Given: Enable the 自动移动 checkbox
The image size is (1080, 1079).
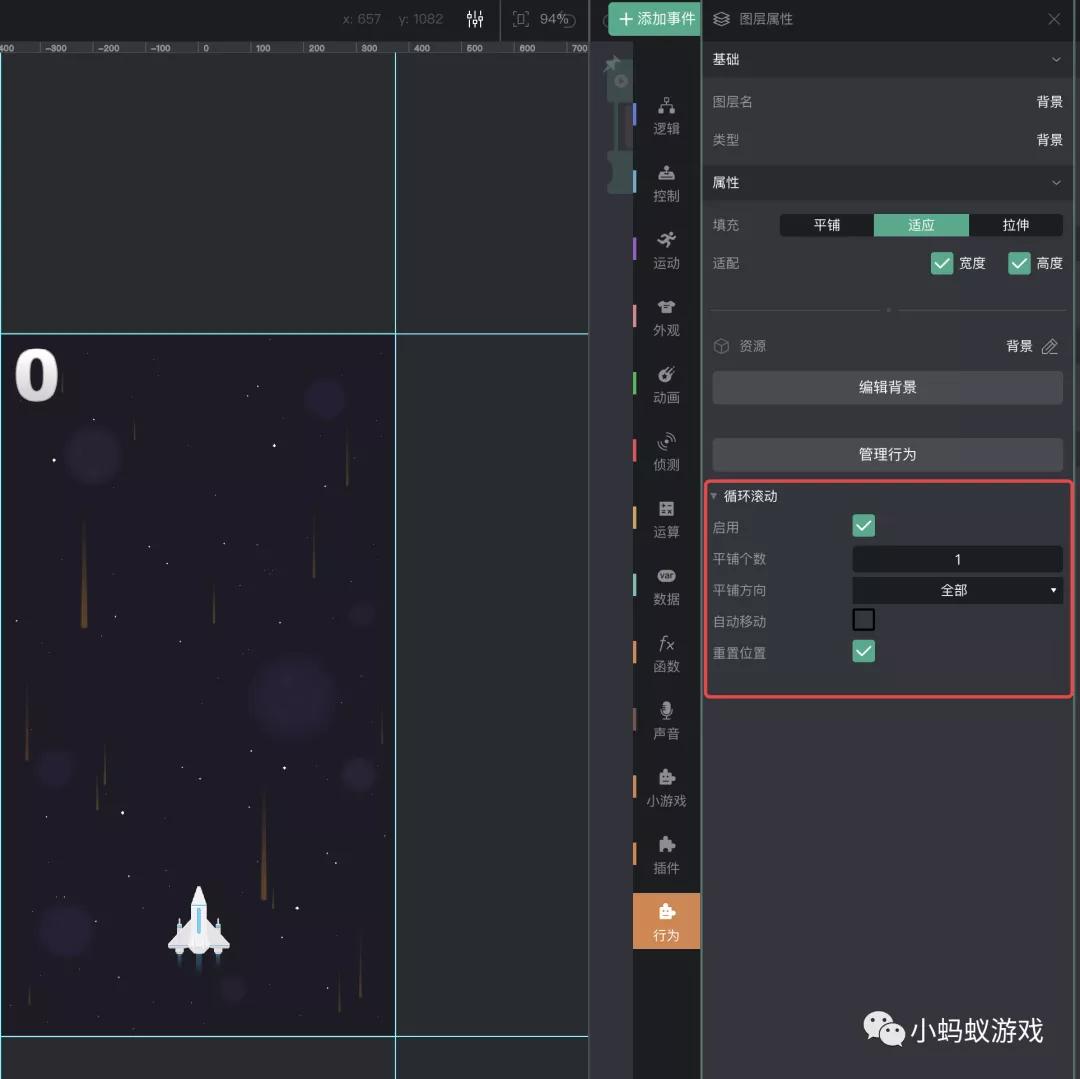Looking at the screenshot, I should 862,619.
